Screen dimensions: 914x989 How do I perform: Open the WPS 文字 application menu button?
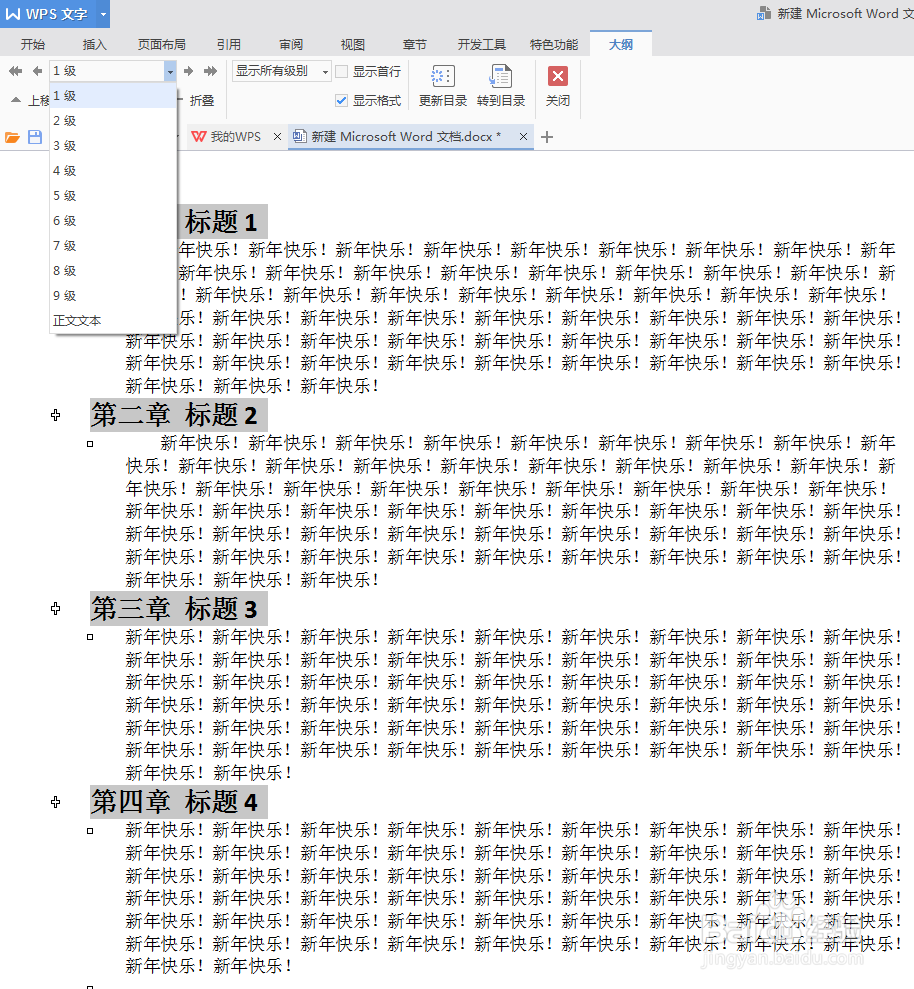pos(48,14)
